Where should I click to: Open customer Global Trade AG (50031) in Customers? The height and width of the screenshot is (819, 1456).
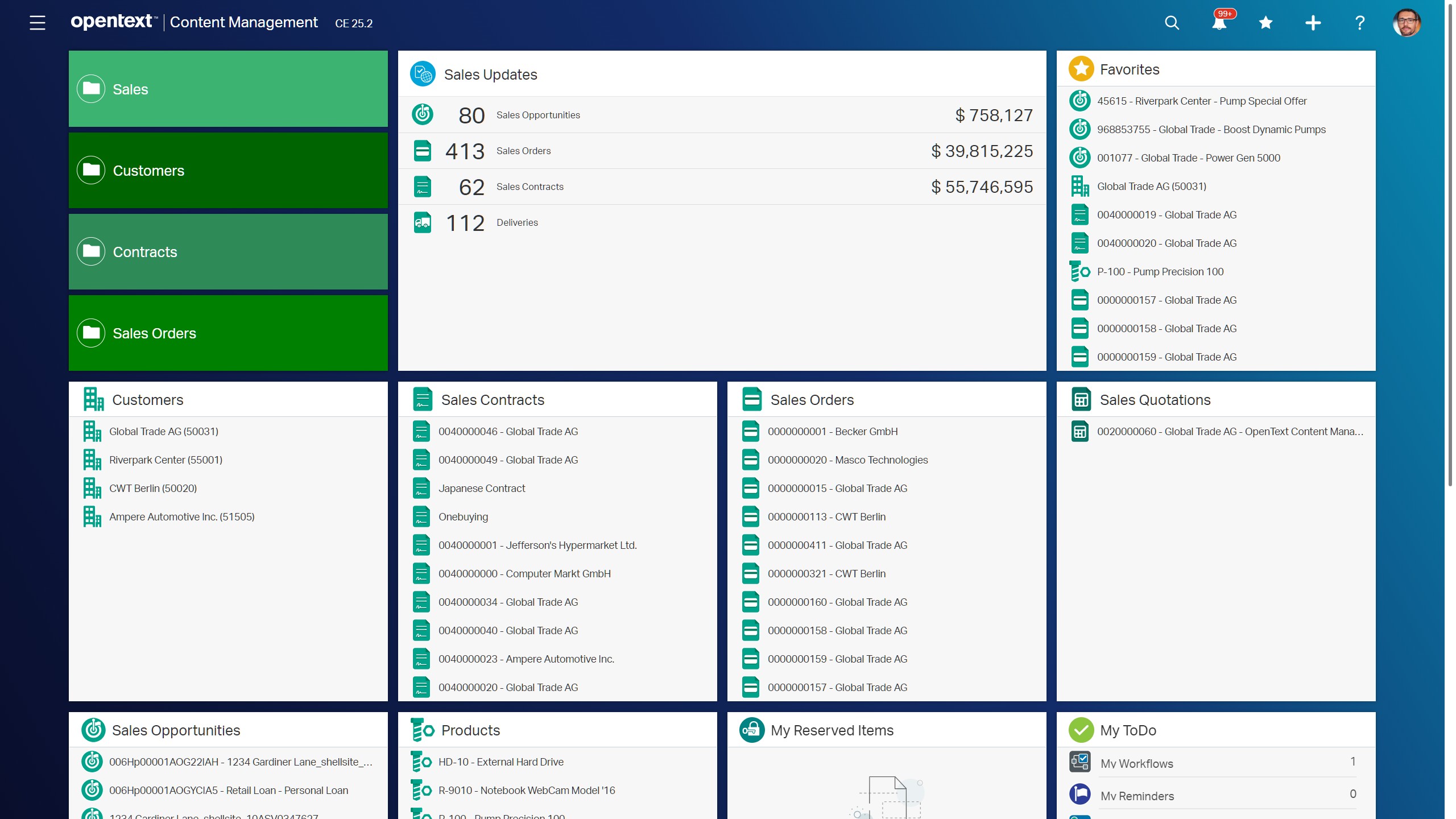pyautogui.click(x=228, y=431)
